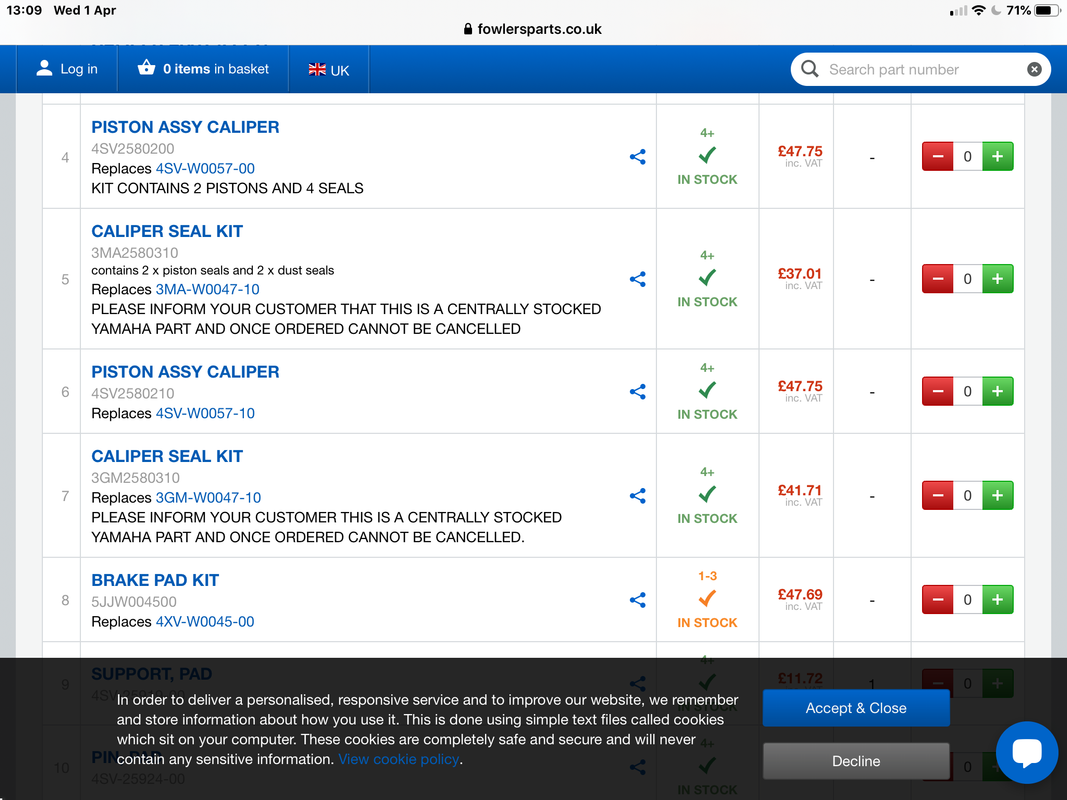Increase quantity for 3MA2580310 seal kit
Viewport: 1067px width, 800px height.
(x=998, y=279)
